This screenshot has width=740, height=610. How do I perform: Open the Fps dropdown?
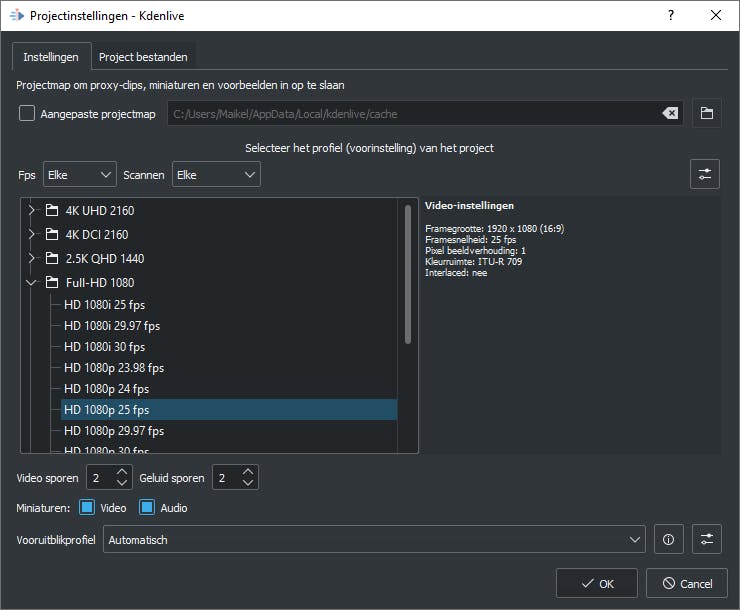tap(80, 175)
